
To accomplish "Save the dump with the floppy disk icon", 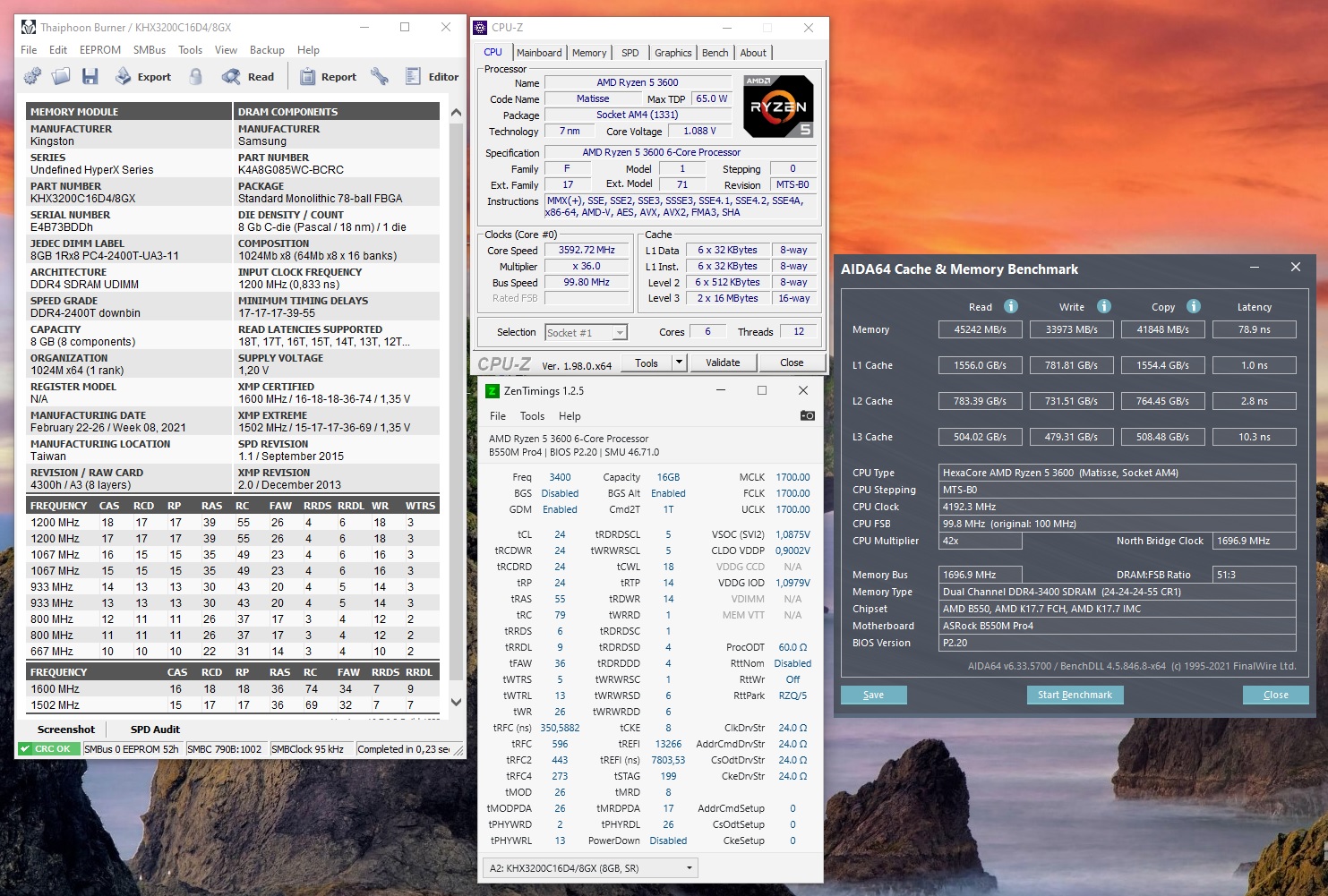I will tap(90, 77).
